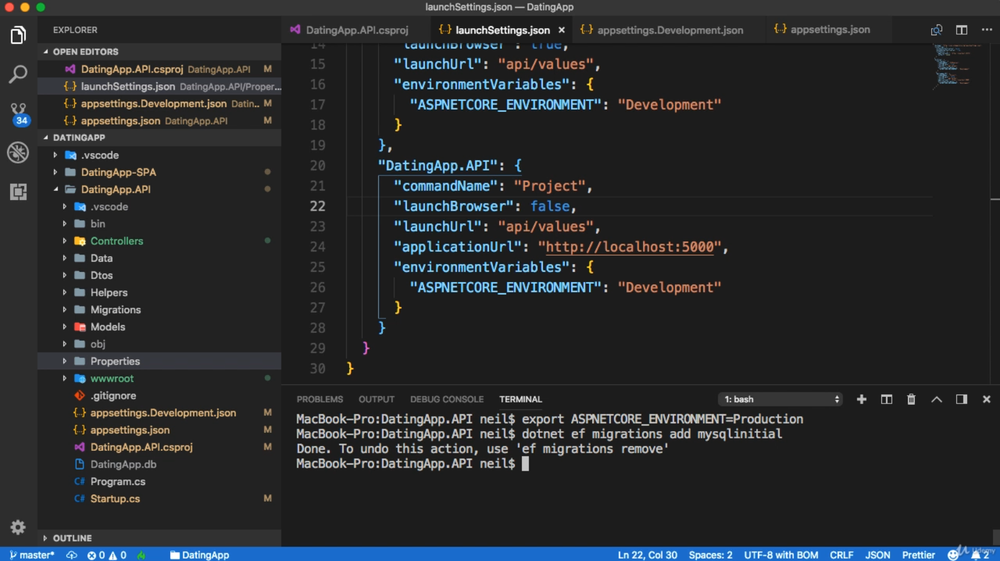Expand the OUTLINE section
Image resolution: width=1000 pixels, height=561 pixels.
tap(72, 538)
